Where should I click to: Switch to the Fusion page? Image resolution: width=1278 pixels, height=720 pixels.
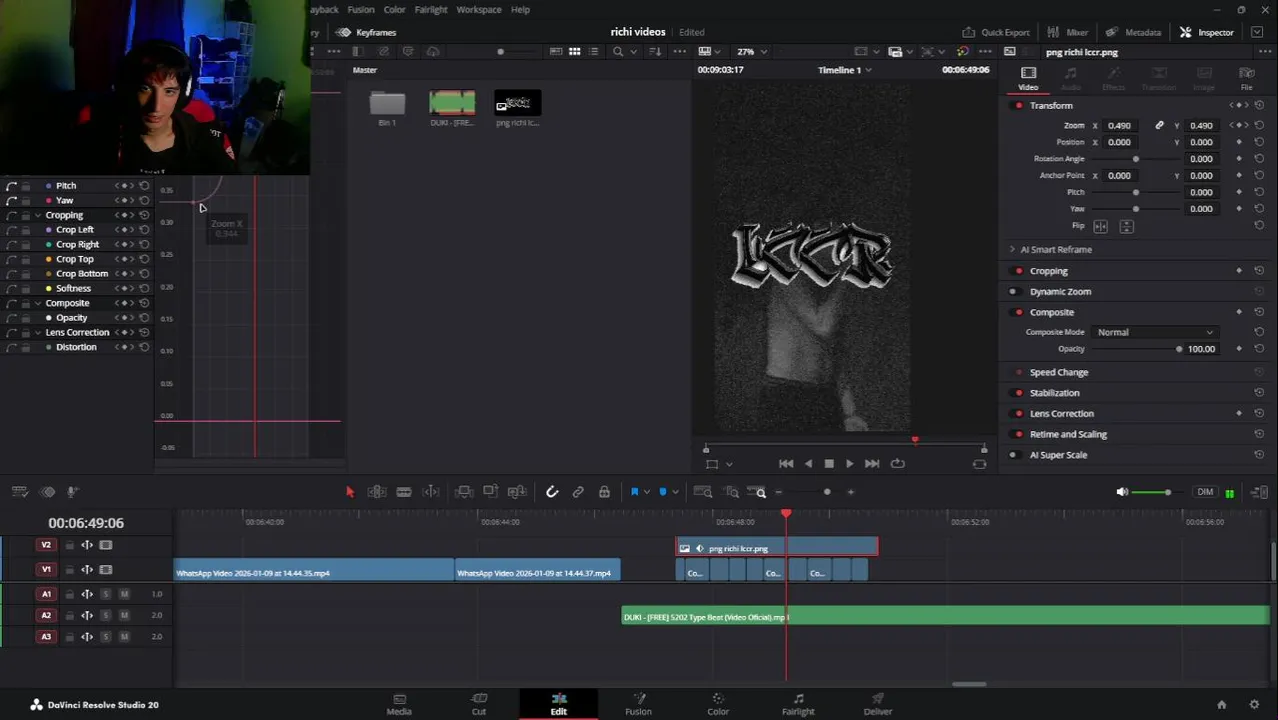(638, 704)
